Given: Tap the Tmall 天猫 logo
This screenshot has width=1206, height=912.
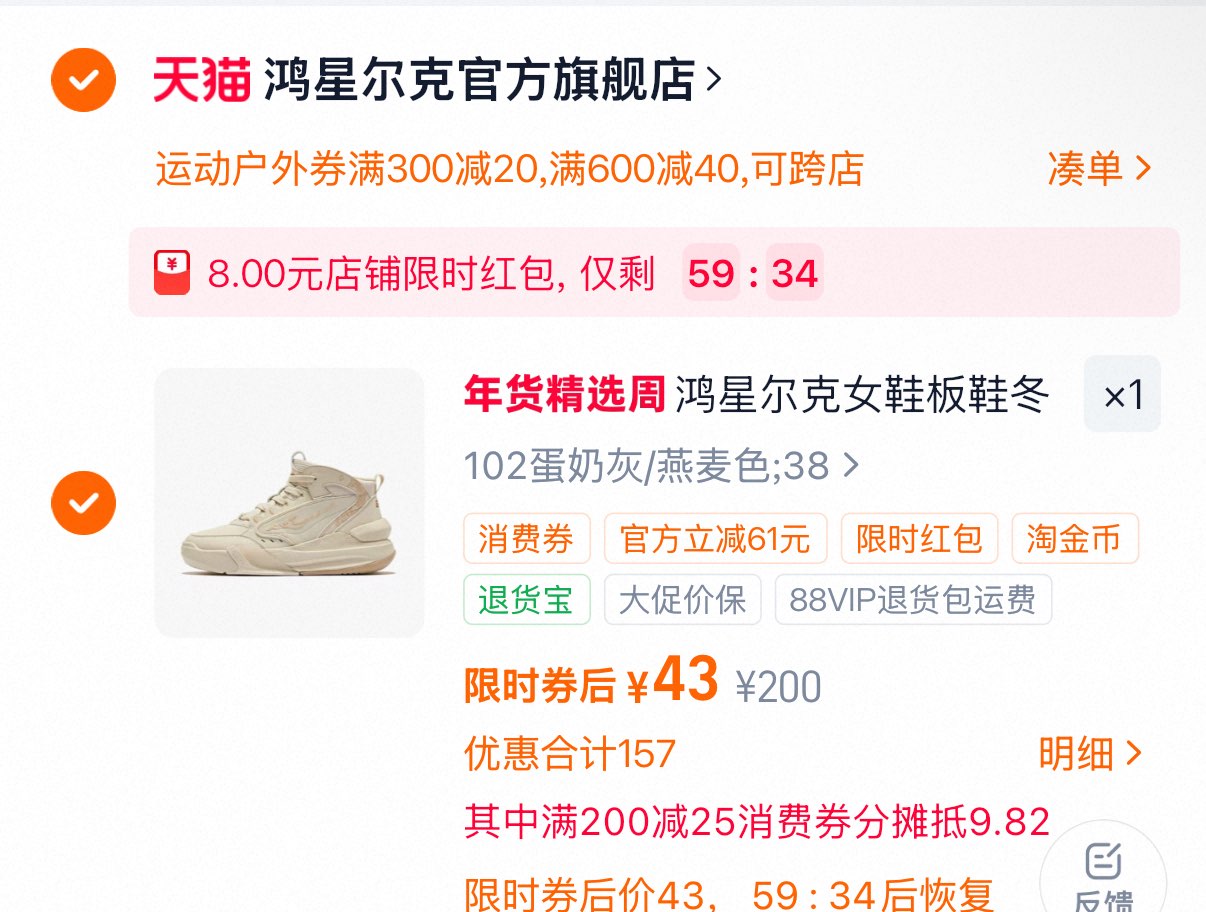Looking at the screenshot, I should [x=201, y=80].
